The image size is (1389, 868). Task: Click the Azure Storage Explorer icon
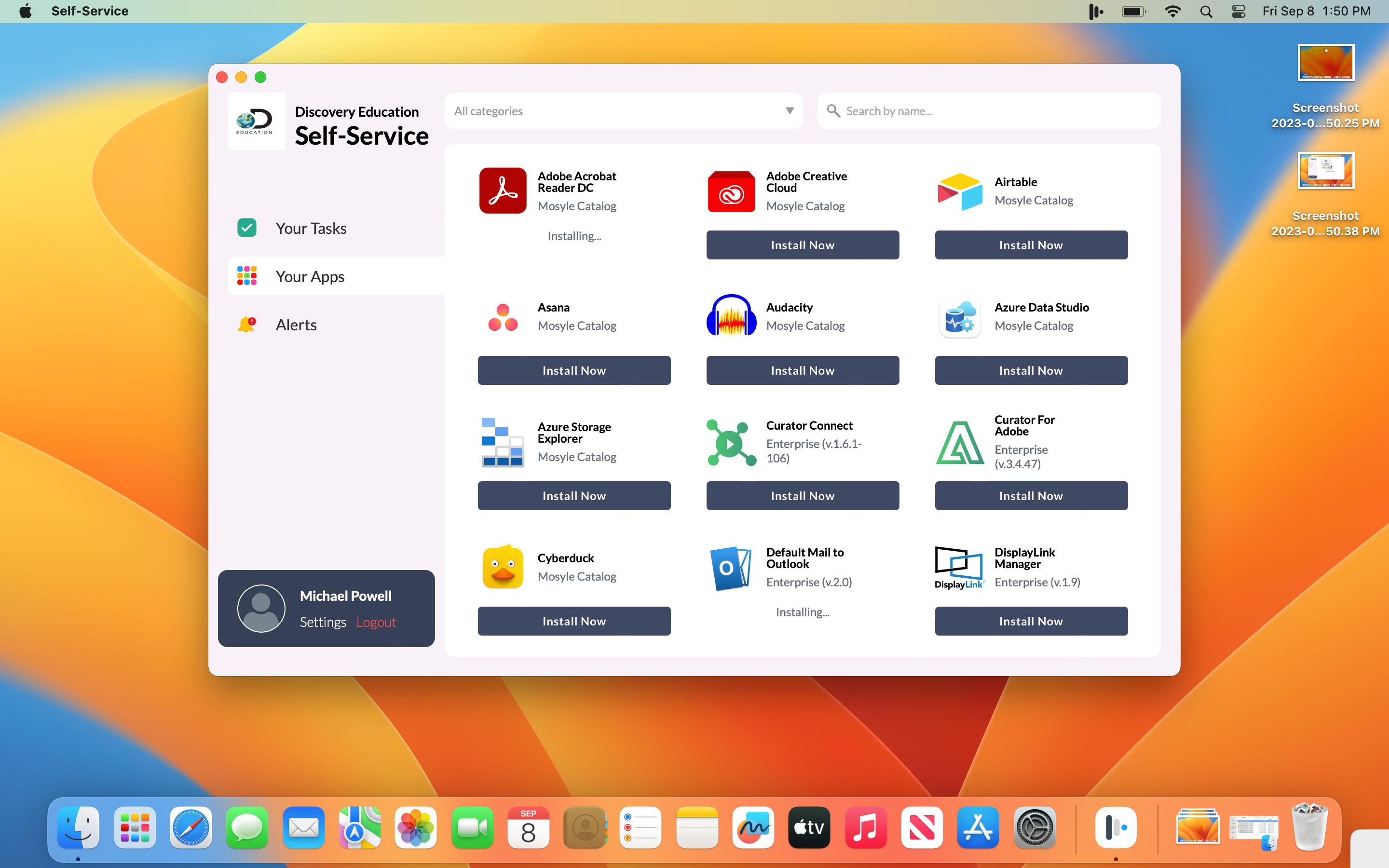(x=503, y=442)
